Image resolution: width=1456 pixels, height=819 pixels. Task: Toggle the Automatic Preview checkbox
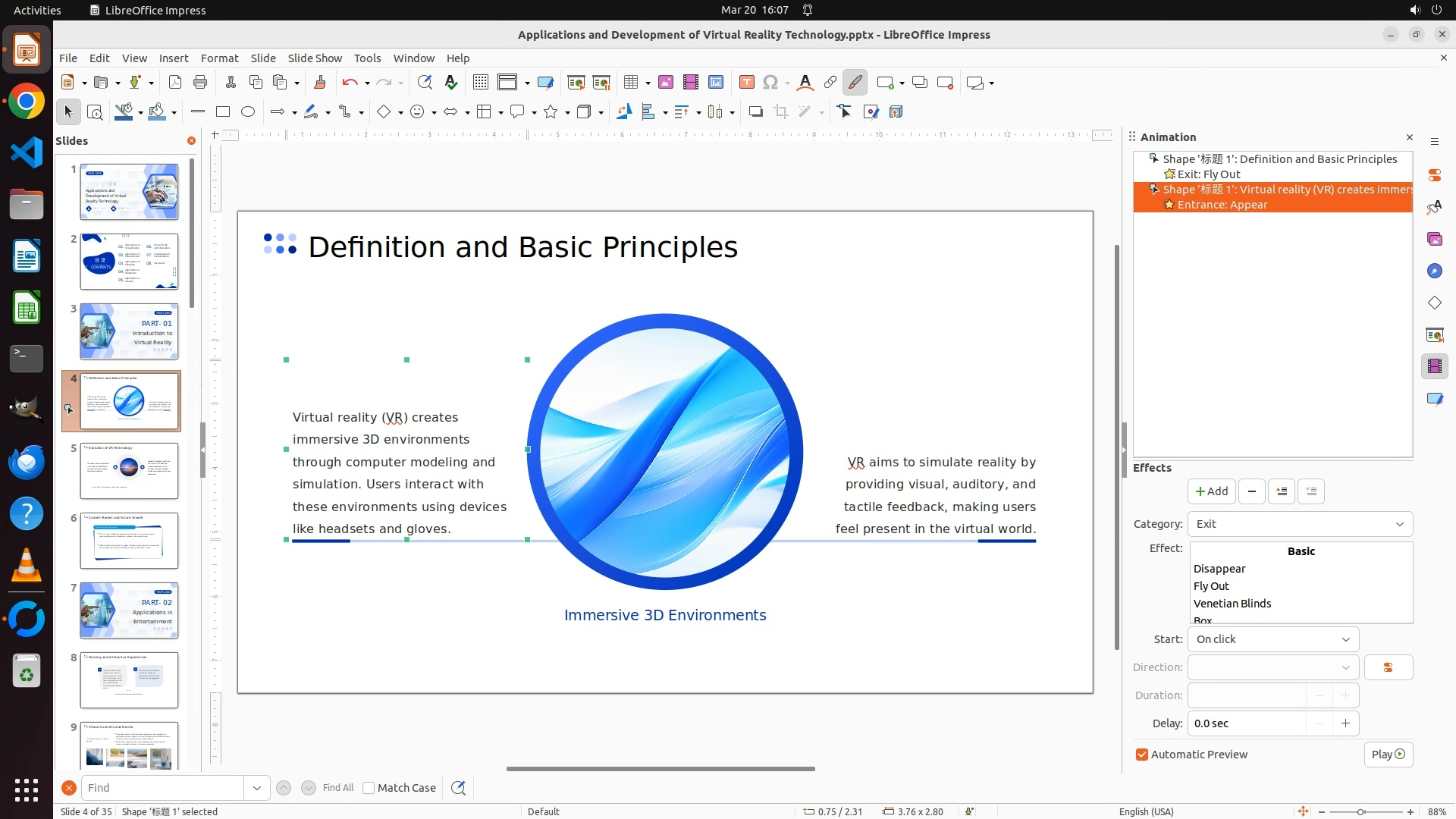[x=1142, y=755]
